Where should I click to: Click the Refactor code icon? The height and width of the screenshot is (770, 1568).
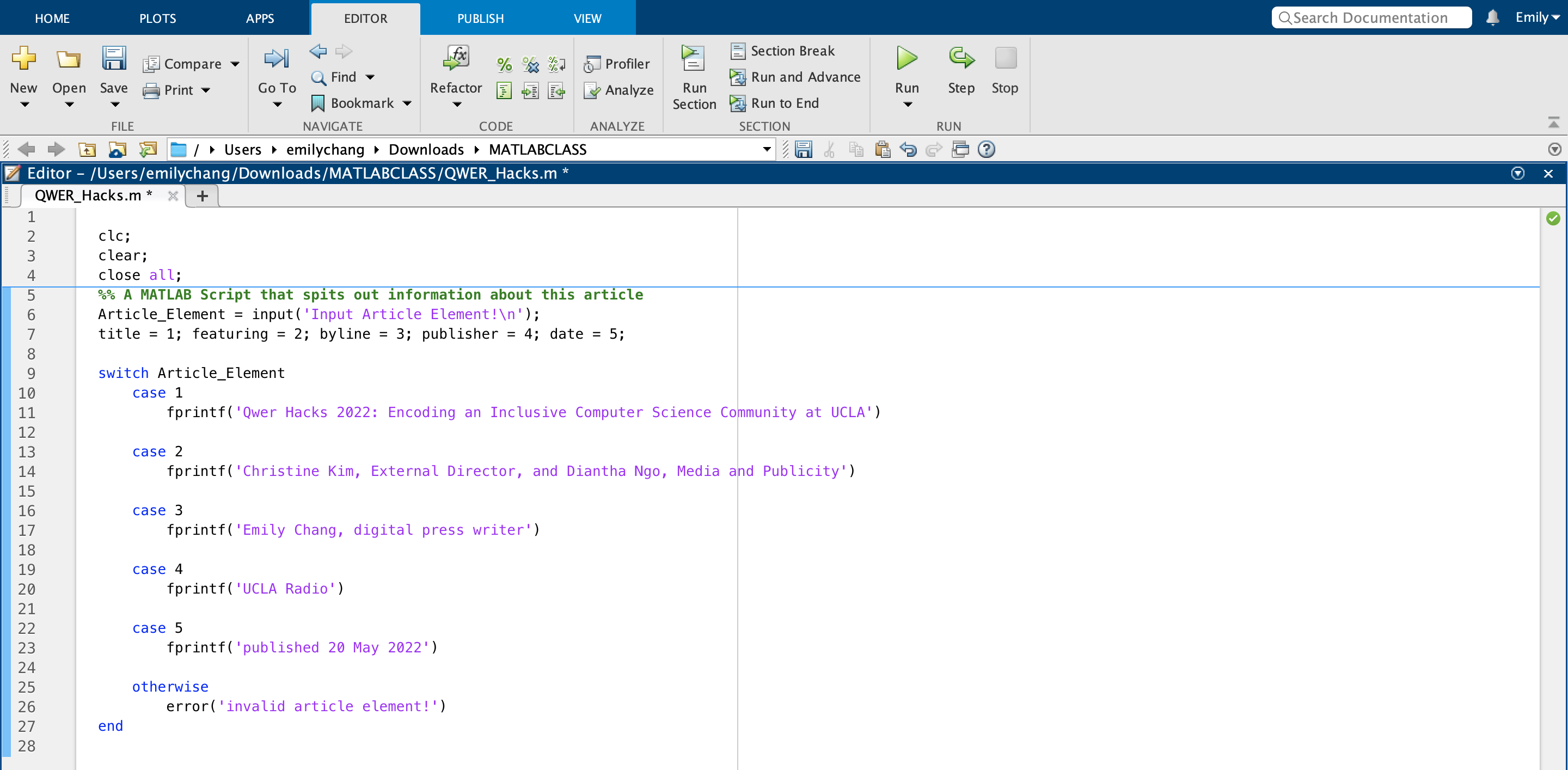[x=456, y=59]
